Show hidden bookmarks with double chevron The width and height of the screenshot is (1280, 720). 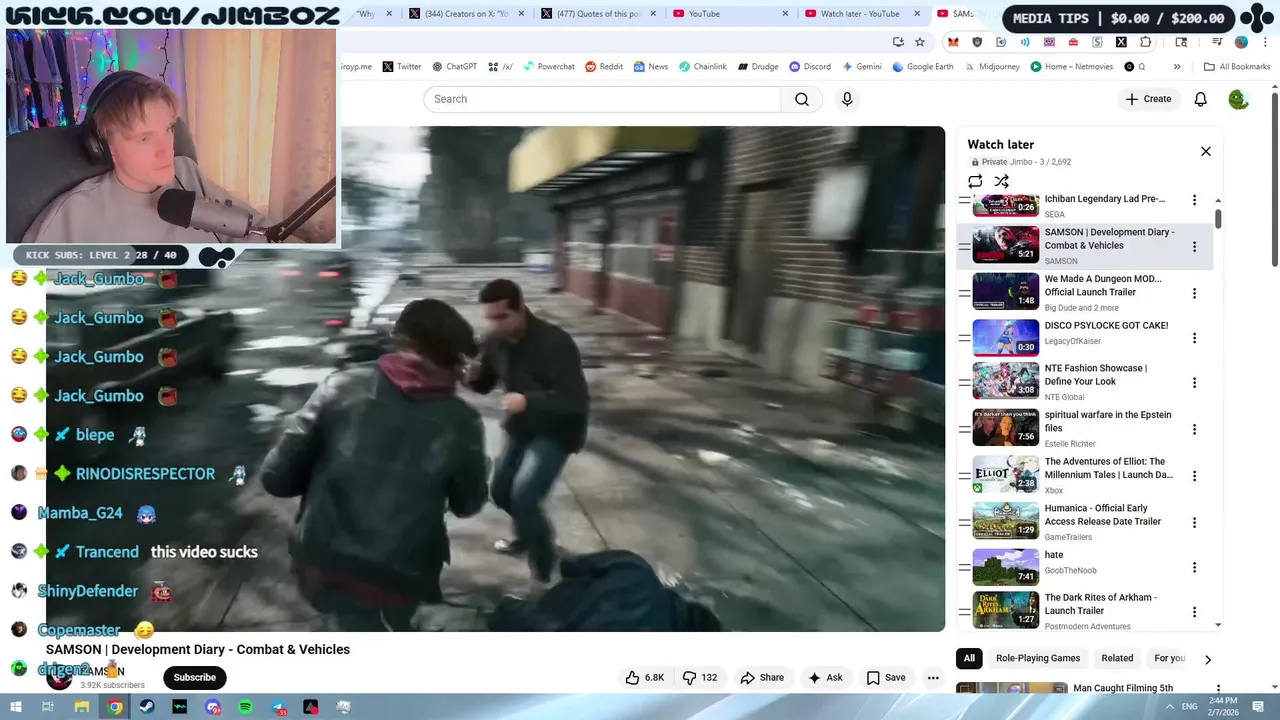(1177, 67)
